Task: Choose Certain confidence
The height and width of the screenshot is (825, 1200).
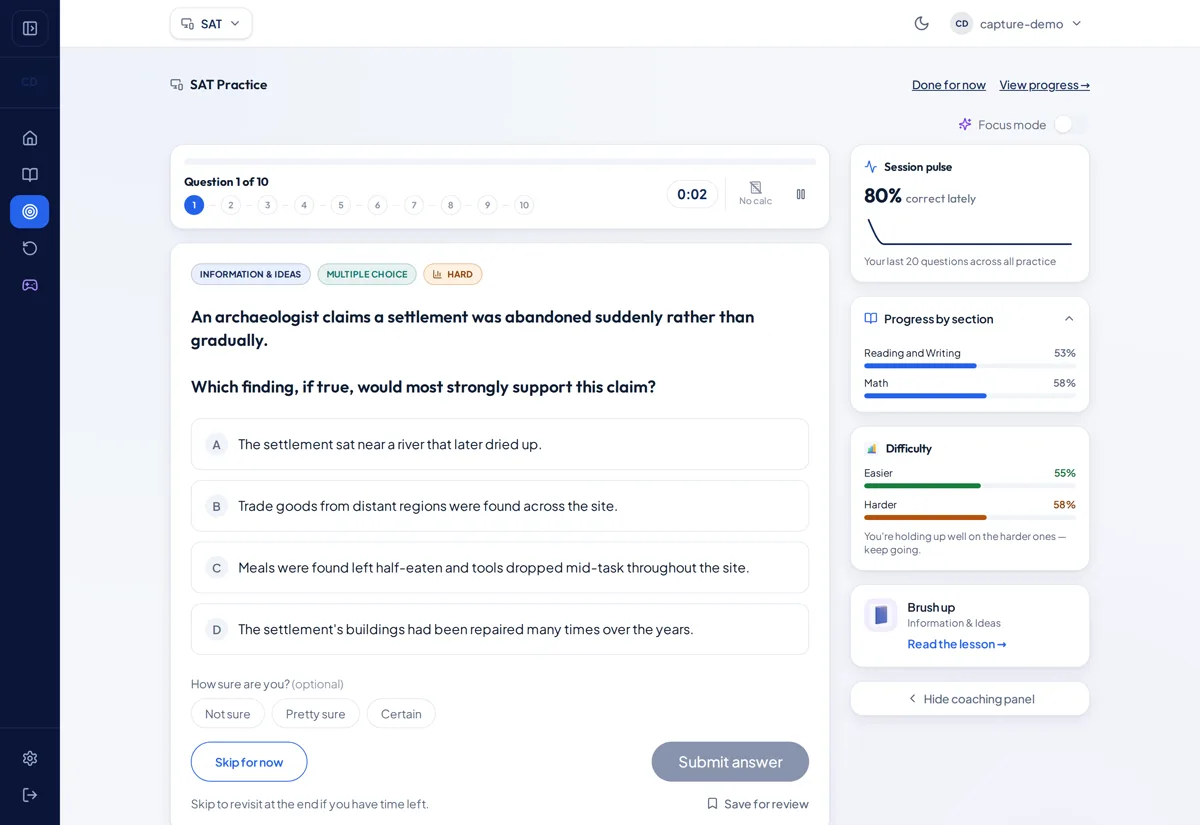Action: [401, 714]
